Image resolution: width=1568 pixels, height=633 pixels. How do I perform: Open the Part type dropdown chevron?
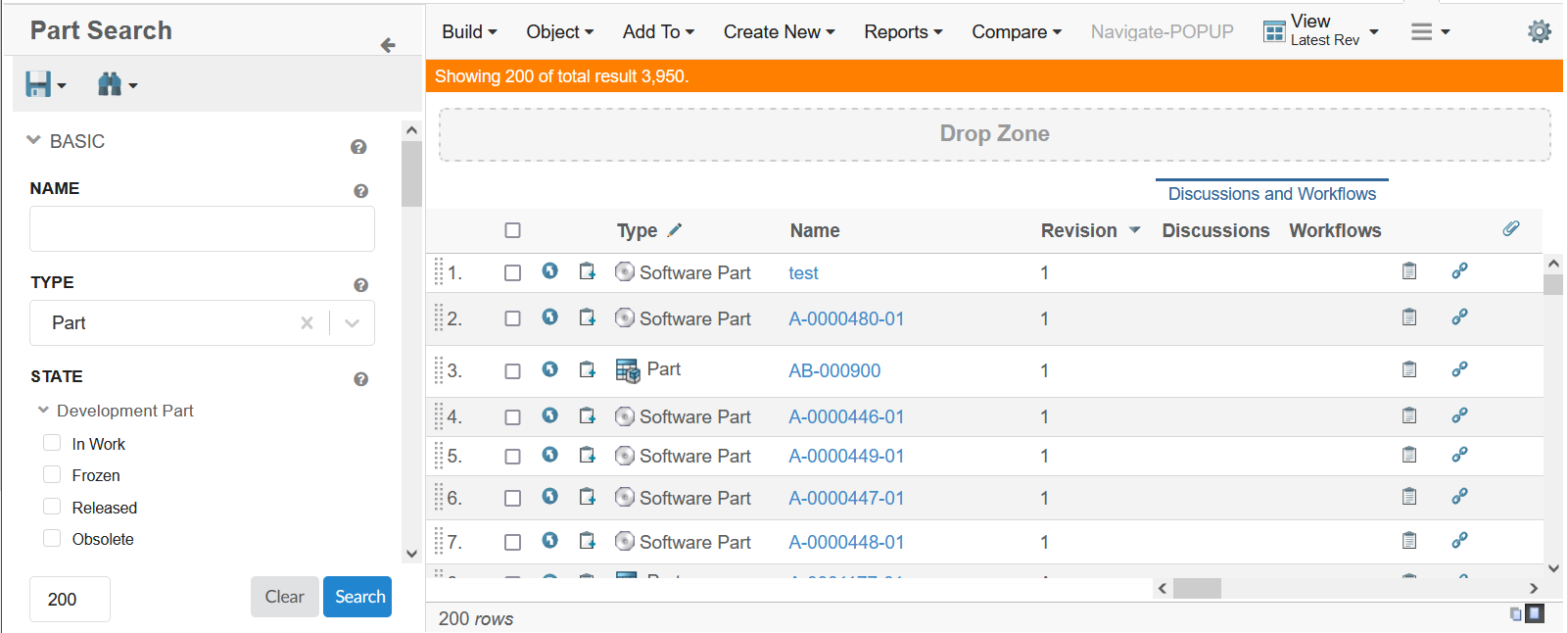click(x=353, y=323)
